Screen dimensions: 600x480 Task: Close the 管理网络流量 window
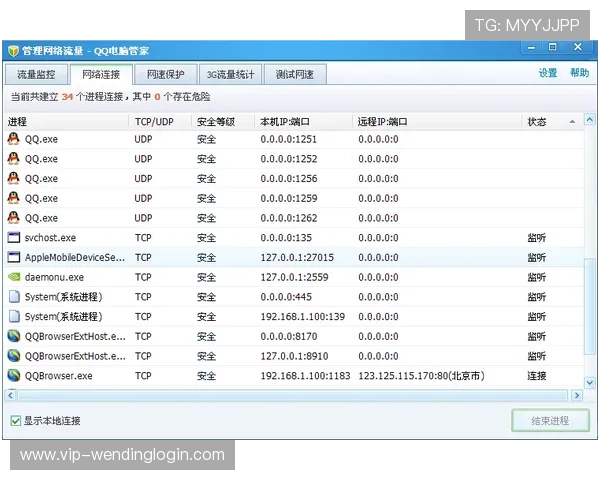[x=578, y=47]
